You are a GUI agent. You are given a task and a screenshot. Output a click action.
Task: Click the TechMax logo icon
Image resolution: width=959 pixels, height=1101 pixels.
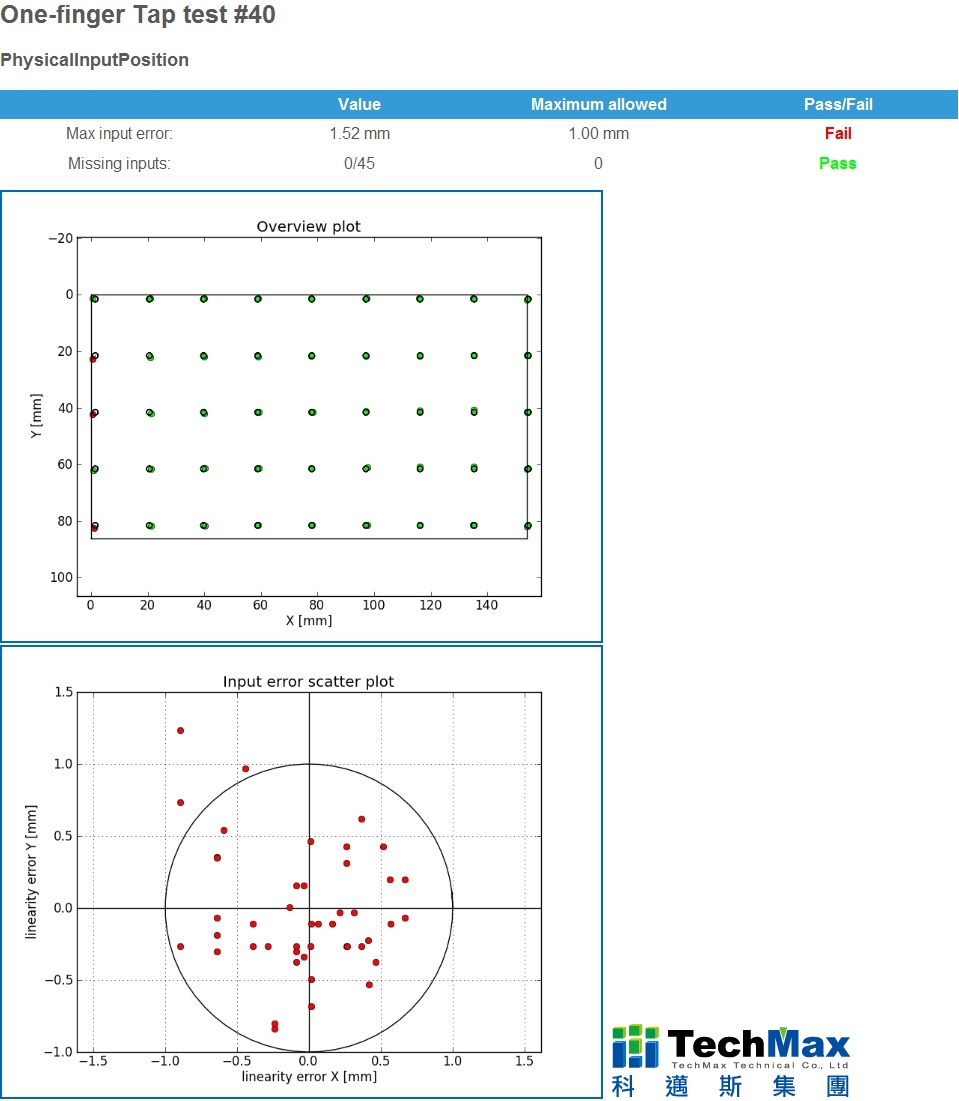[x=635, y=1046]
